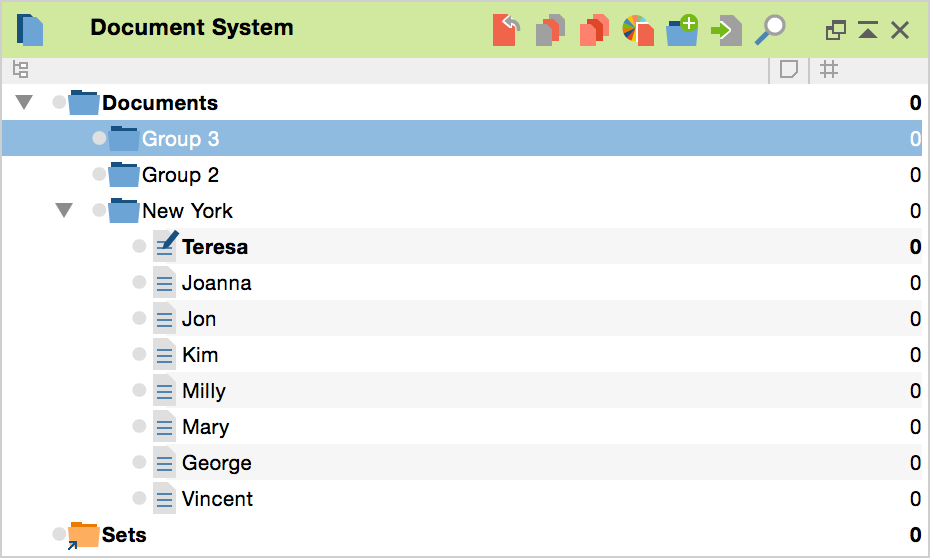Click the tree structure icon below the title
This screenshot has width=930, height=558.
[20, 70]
